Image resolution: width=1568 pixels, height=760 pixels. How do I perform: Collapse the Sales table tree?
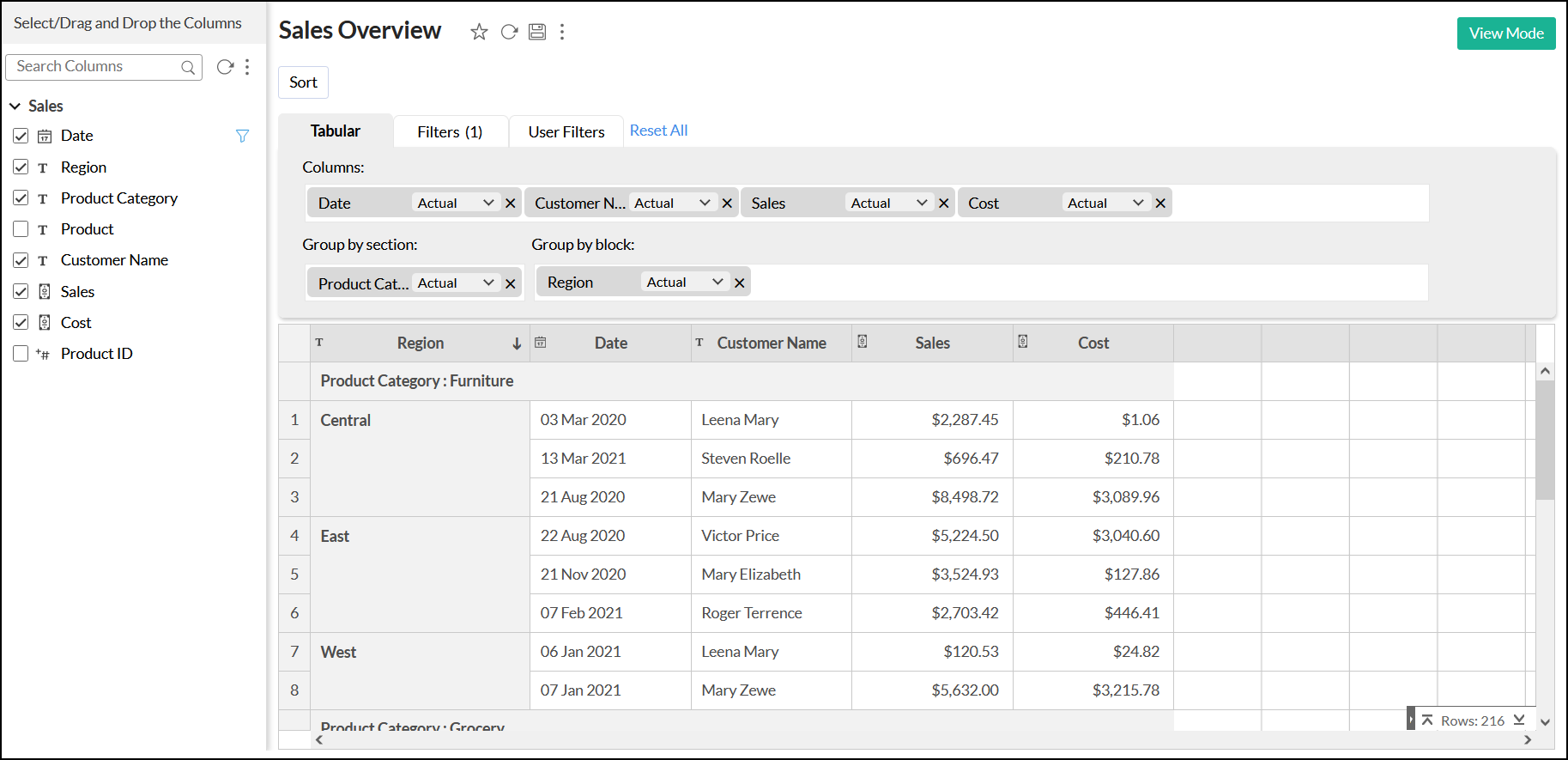pyautogui.click(x=15, y=106)
